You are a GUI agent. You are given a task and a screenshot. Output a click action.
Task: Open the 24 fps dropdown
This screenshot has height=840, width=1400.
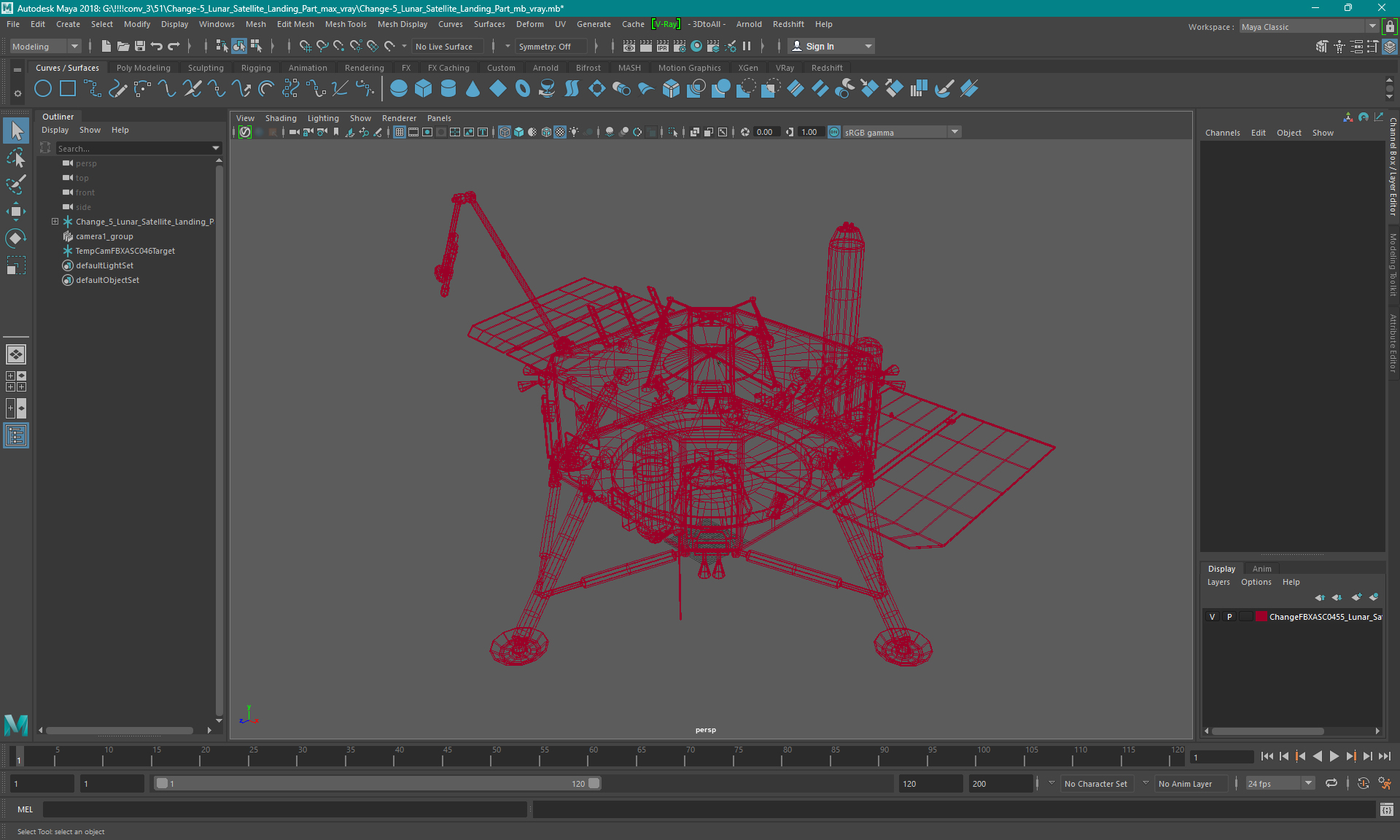(1280, 784)
